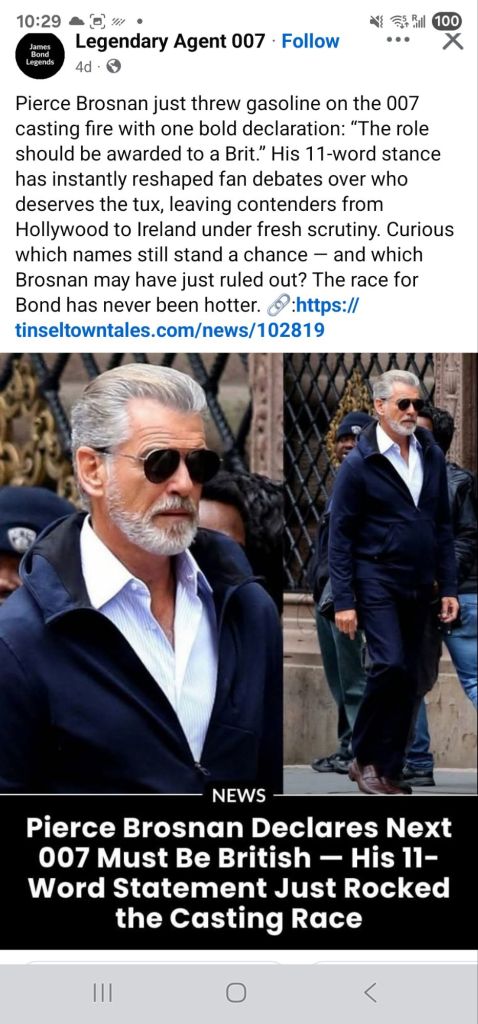The height and width of the screenshot is (1024, 478).
Task: Tap the globe public-audience icon
Action: [x=114, y=67]
